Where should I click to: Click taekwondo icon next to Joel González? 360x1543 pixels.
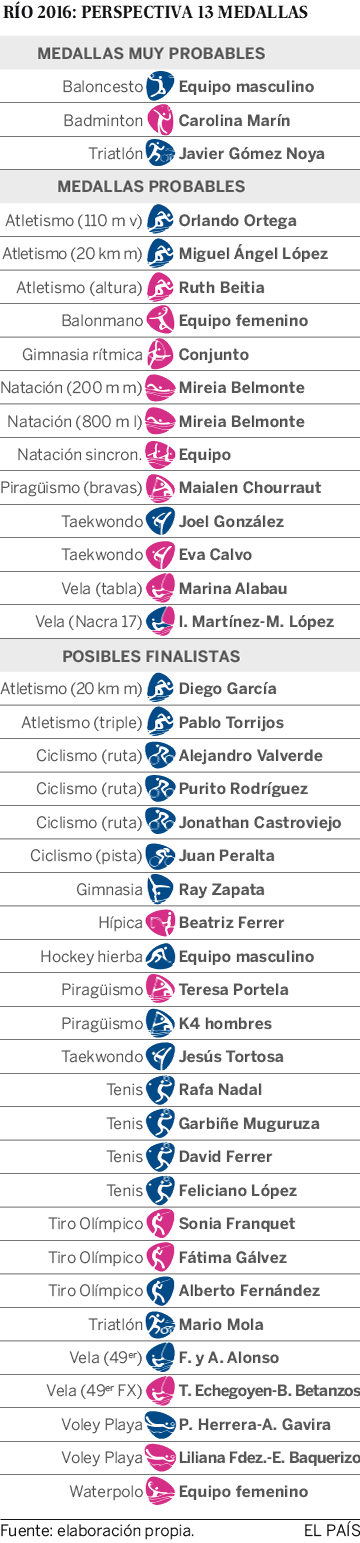click(x=160, y=521)
